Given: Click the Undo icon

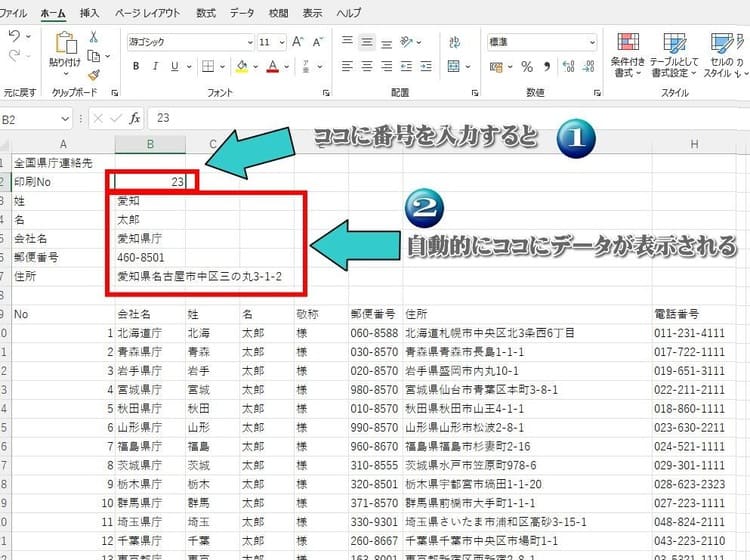Looking at the screenshot, I should click(x=14, y=36).
